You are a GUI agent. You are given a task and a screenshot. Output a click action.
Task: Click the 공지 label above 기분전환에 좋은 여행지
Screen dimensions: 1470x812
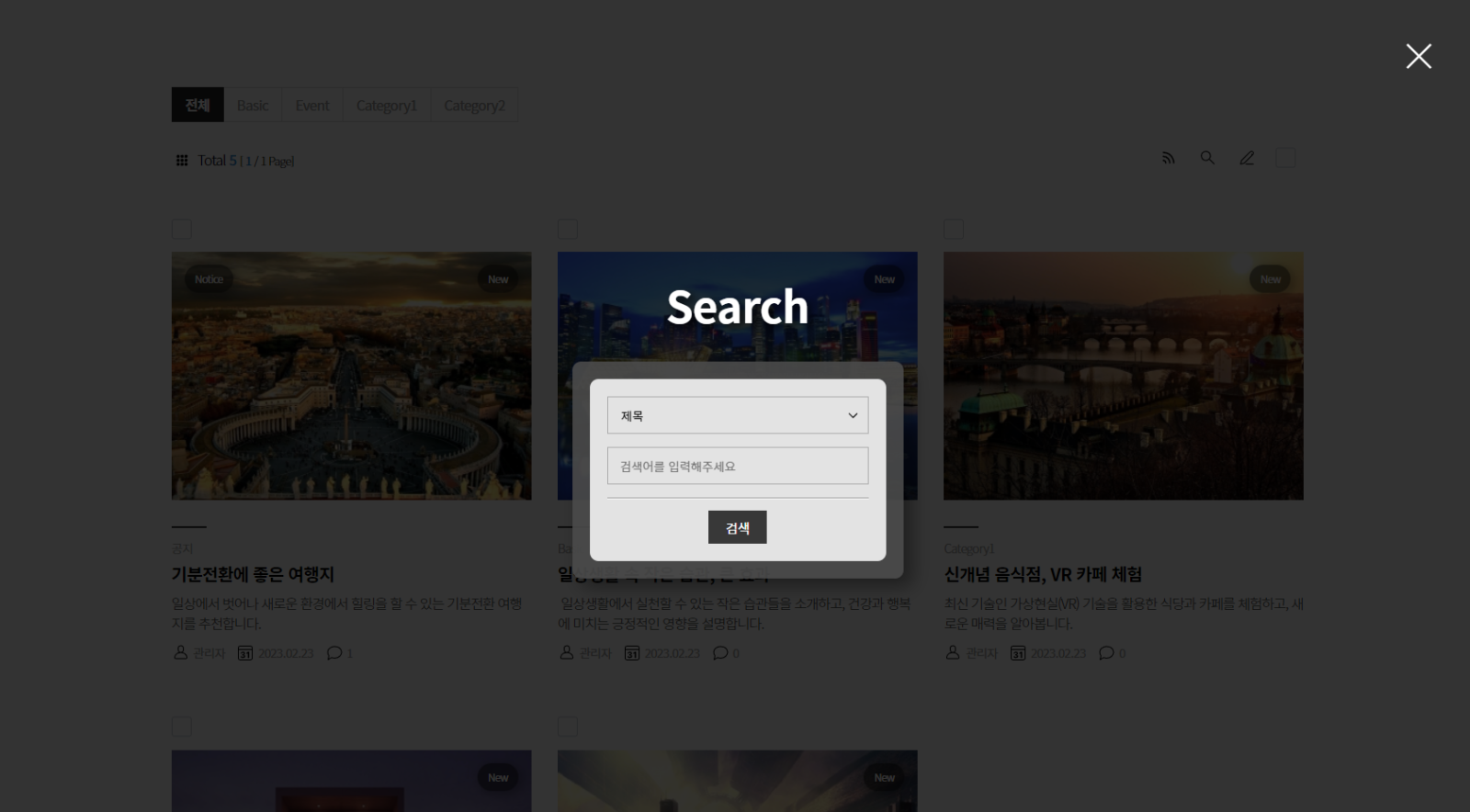tap(182, 548)
